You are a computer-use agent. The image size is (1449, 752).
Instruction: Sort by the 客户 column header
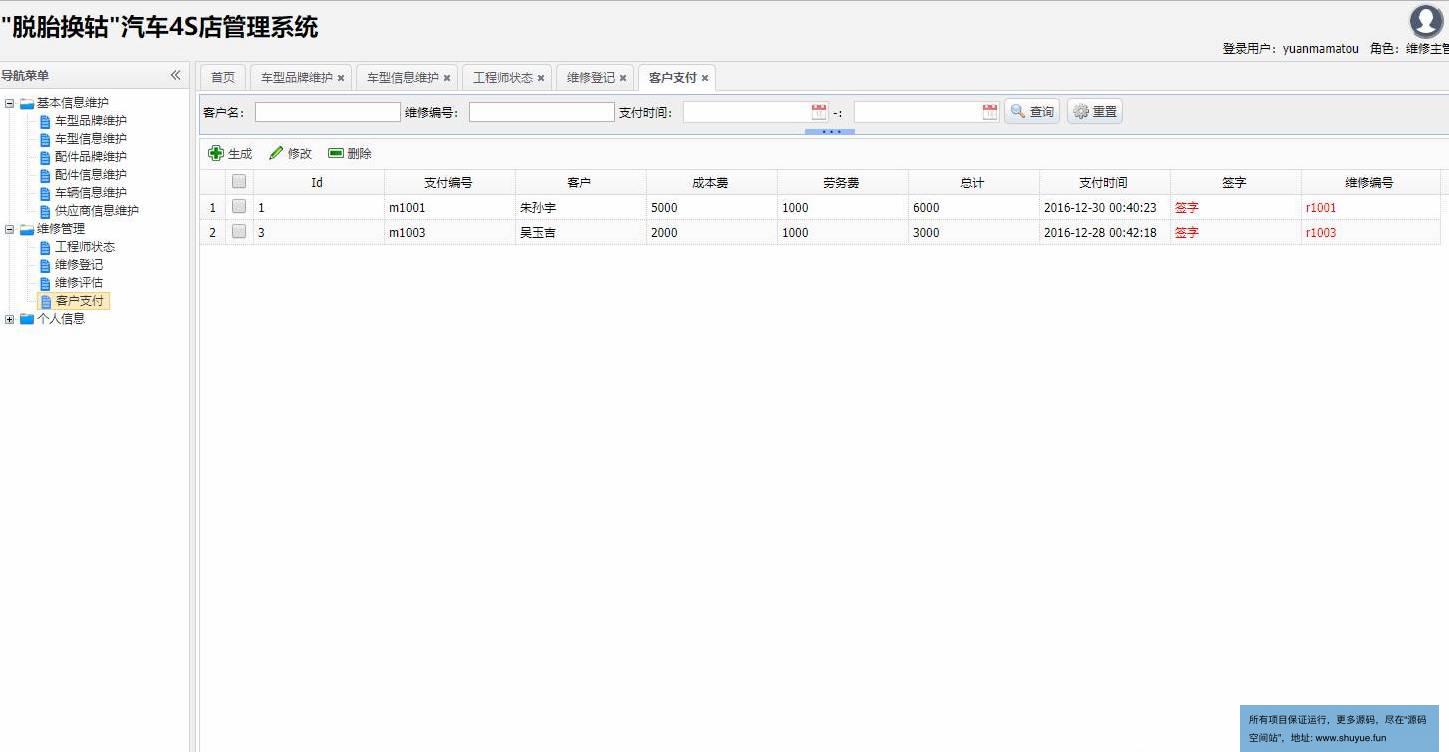point(581,183)
